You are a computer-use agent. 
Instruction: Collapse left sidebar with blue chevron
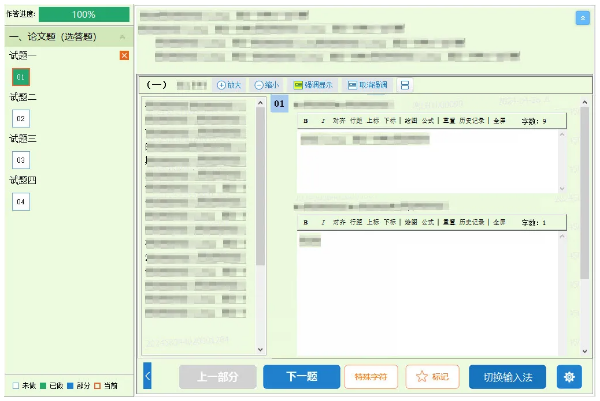click(148, 376)
